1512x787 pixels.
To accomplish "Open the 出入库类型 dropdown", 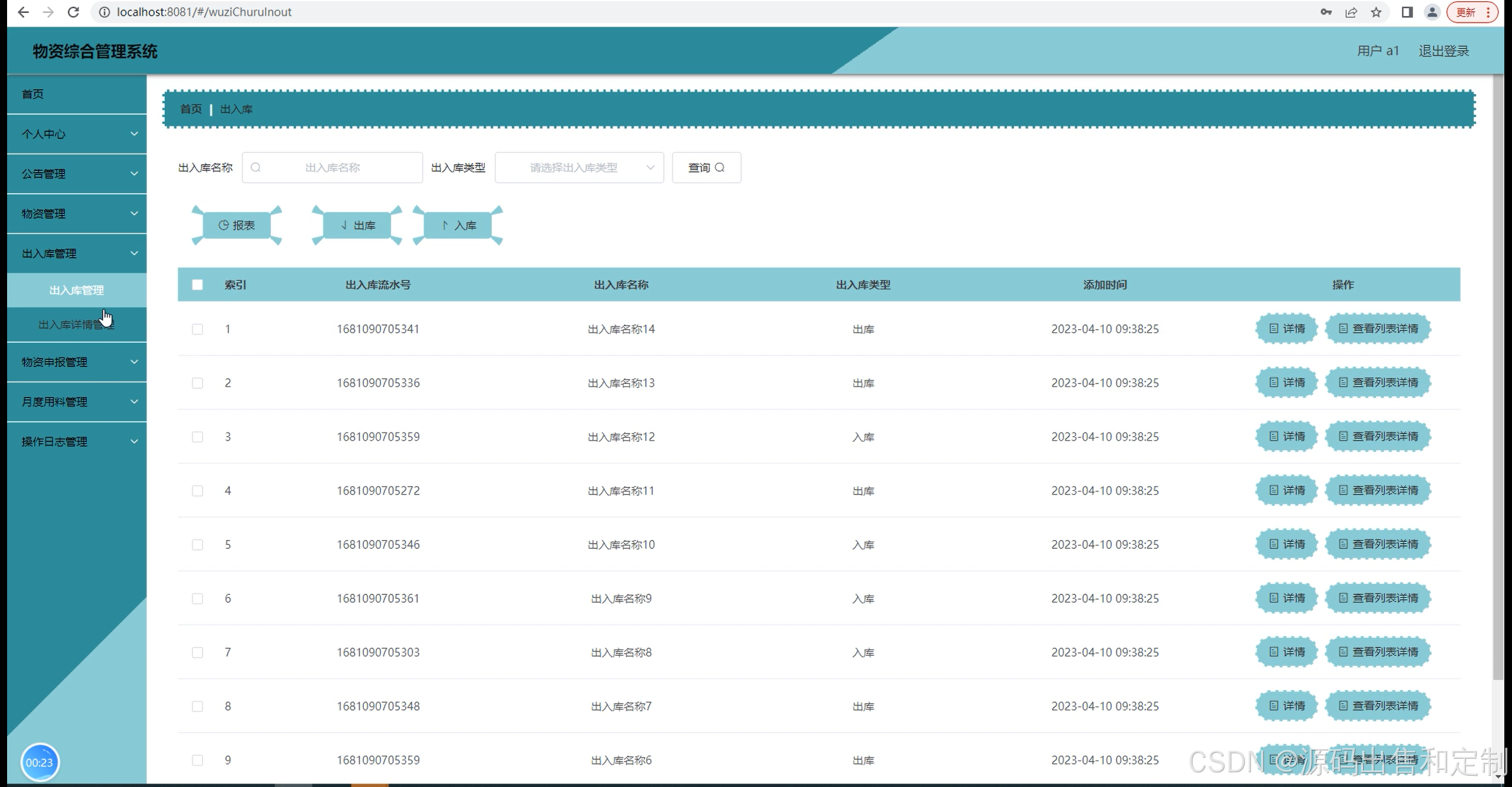I will (579, 167).
